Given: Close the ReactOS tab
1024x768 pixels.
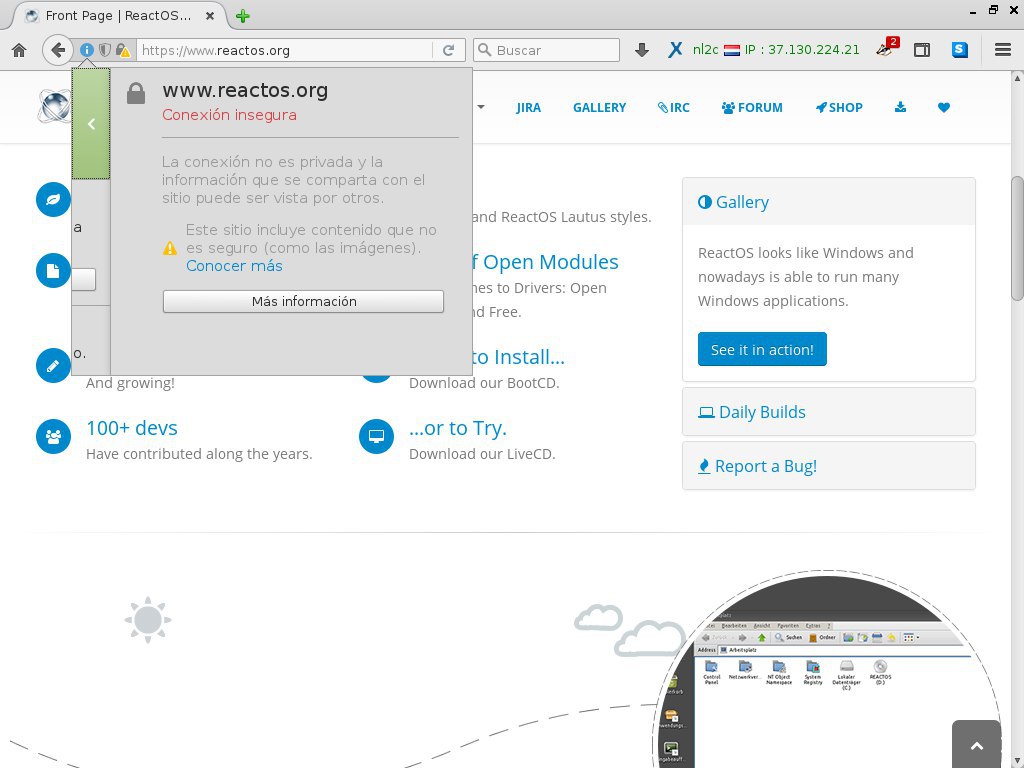Looking at the screenshot, I should click(210, 16).
